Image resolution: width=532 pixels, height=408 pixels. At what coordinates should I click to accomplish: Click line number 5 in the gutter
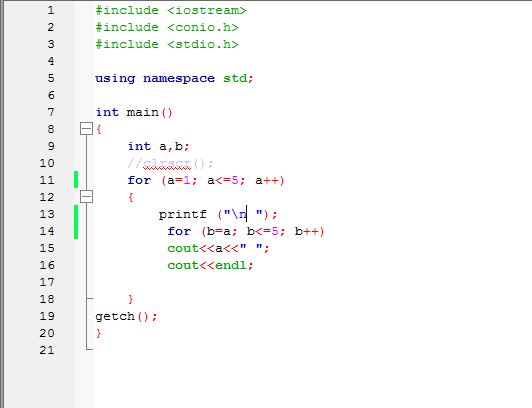click(x=51, y=78)
